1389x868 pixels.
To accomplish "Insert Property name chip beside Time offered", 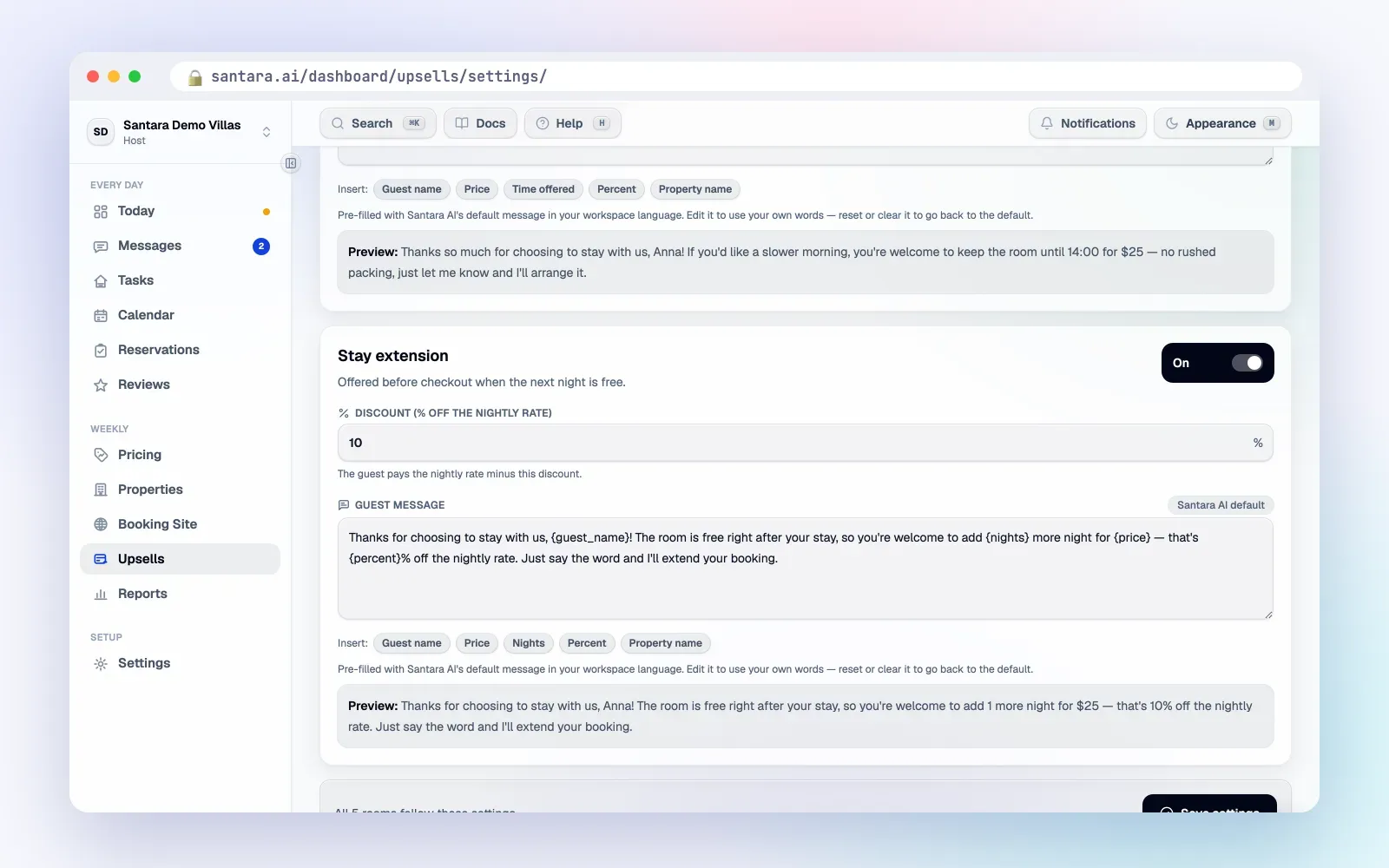I will (694, 189).
